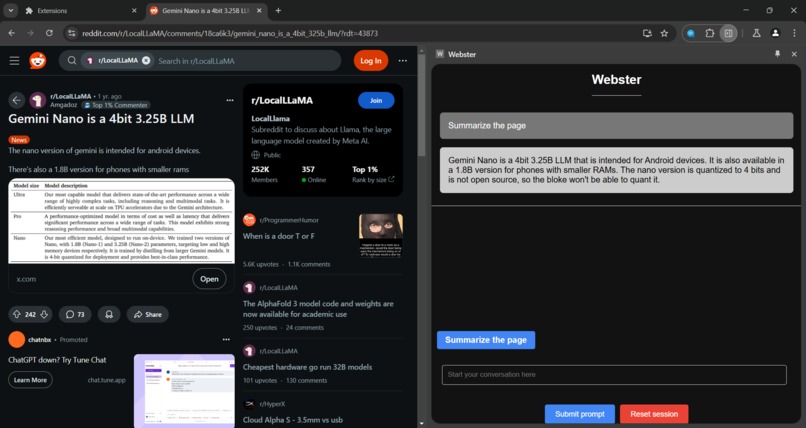Viewport: 806px width, 428px height.
Task: View site information icon in address bar
Action: click(x=72, y=33)
